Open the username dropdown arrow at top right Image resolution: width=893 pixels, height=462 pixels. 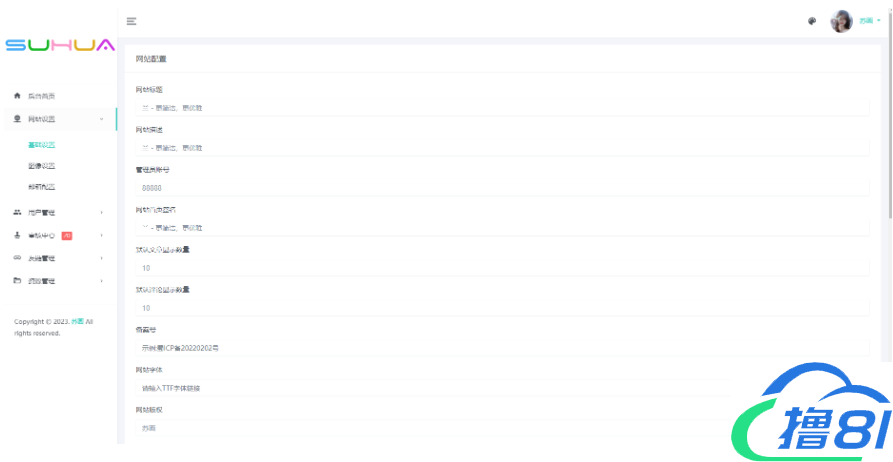click(x=879, y=21)
